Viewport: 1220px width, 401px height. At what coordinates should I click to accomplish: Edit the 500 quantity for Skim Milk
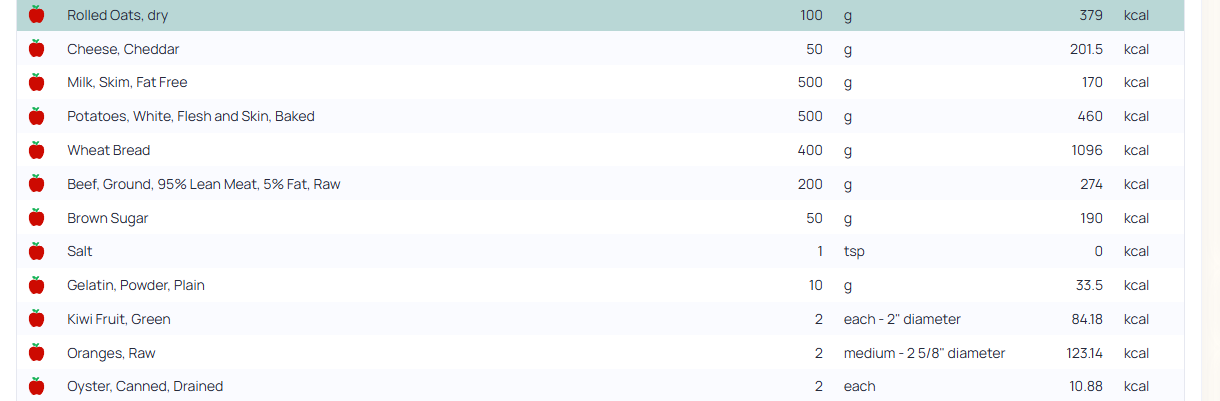810,82
